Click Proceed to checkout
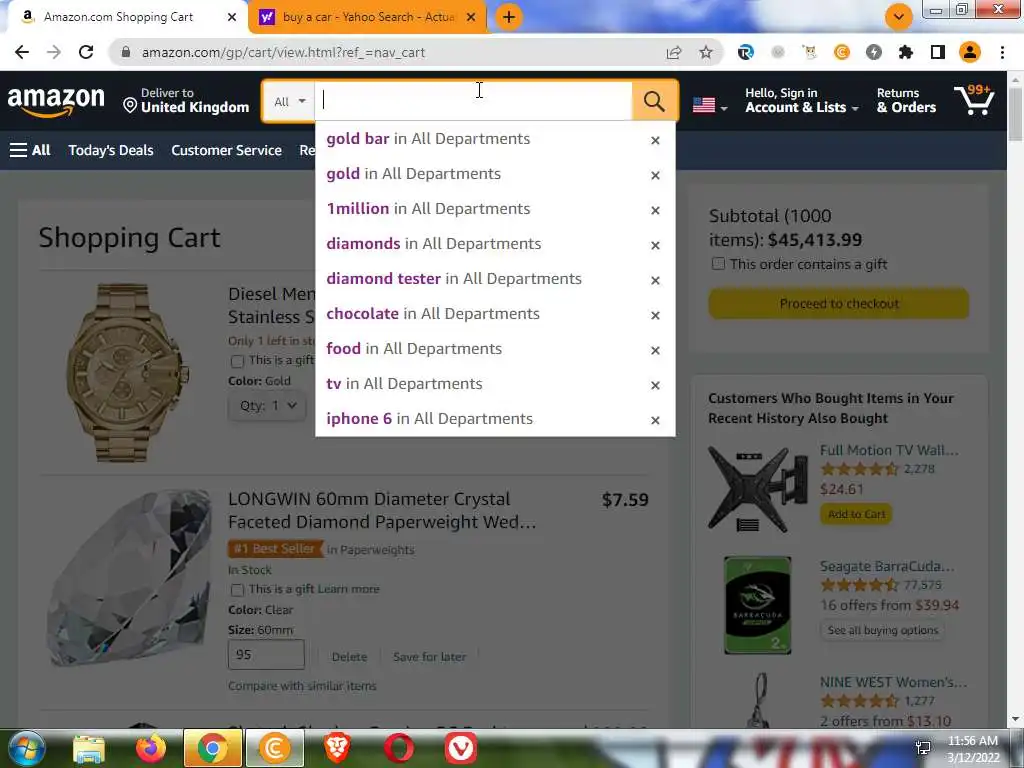 839,304
